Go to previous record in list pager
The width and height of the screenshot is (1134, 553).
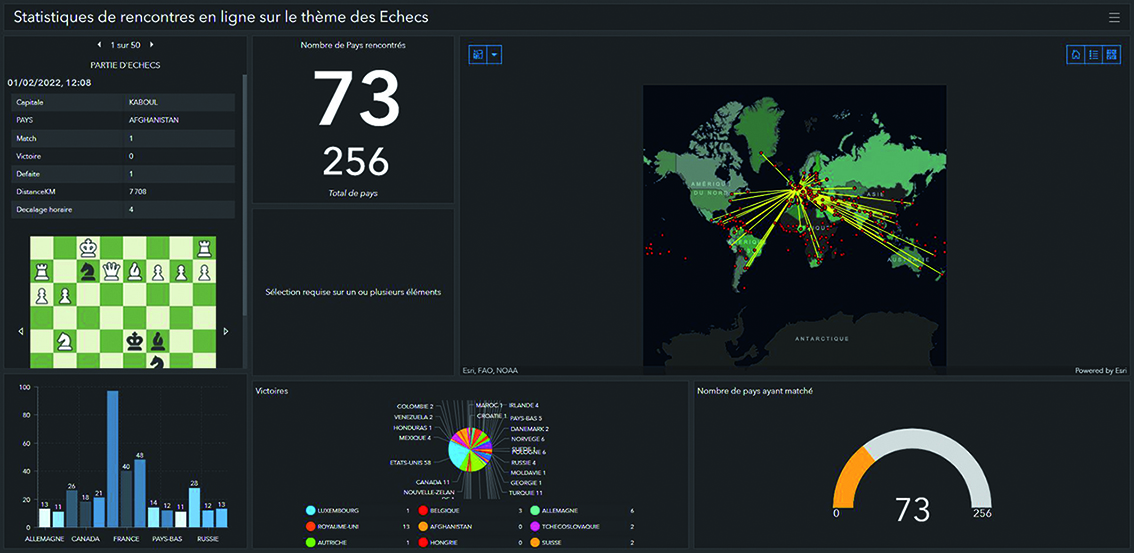(x=99, y=45)
